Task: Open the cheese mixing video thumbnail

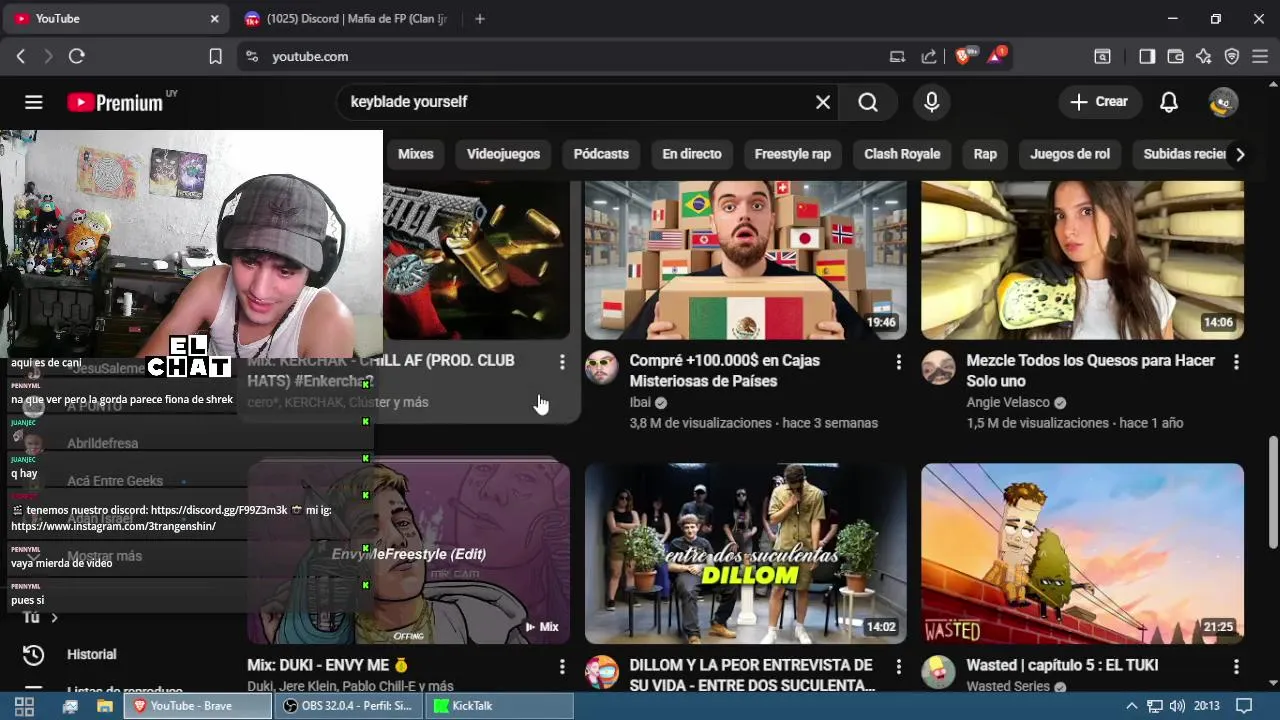Action: 1082,260
